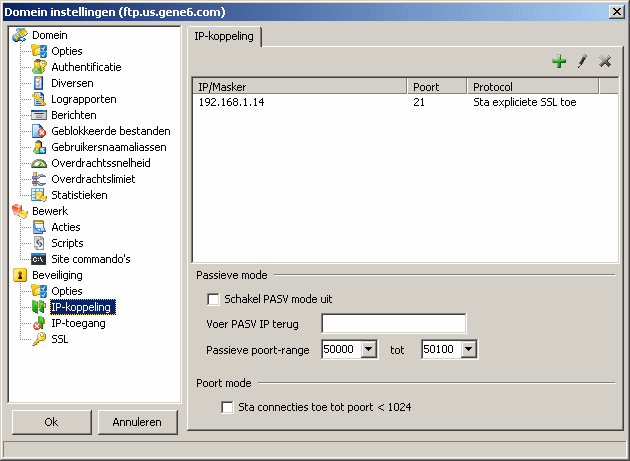Click the Domein root node icon

[20, 35]
